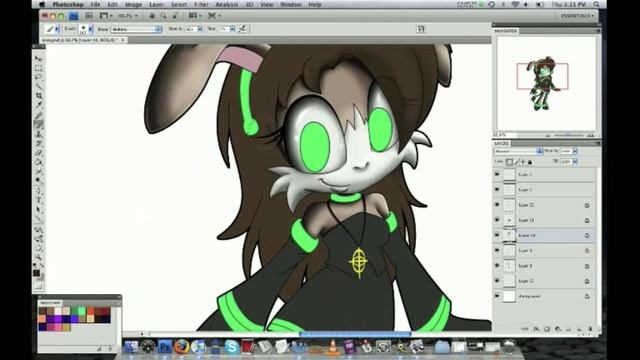Screen dimensions: 640x360
Task: Open the Brush preset picker arrow
Action: click(x=91, y=29)
